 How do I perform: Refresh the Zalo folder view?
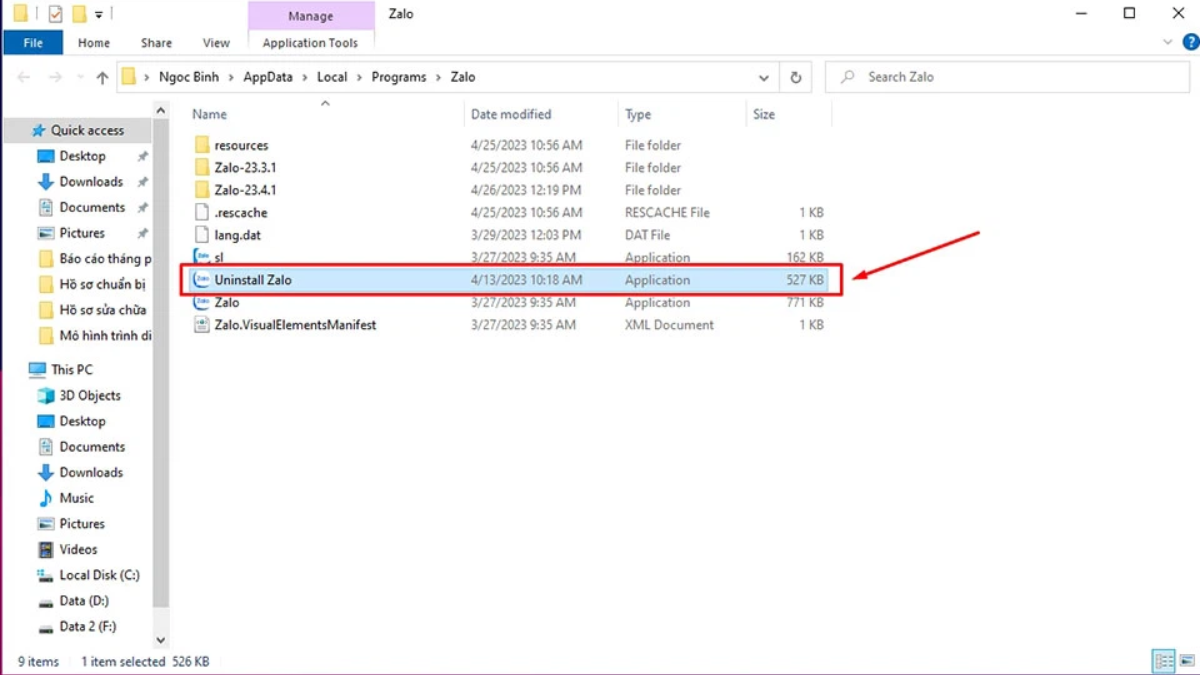point(796,77)
